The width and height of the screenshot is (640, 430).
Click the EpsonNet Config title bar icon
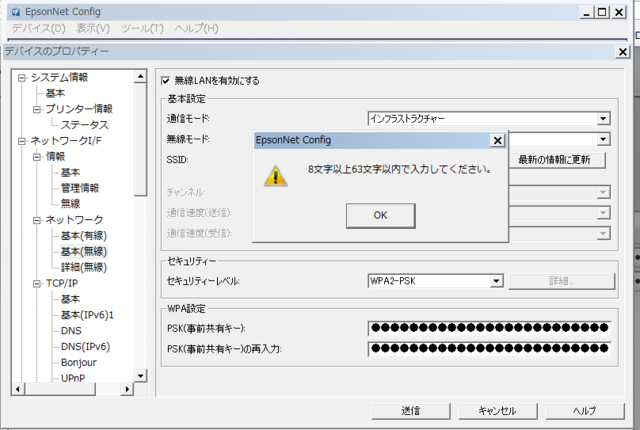point(16,12)
